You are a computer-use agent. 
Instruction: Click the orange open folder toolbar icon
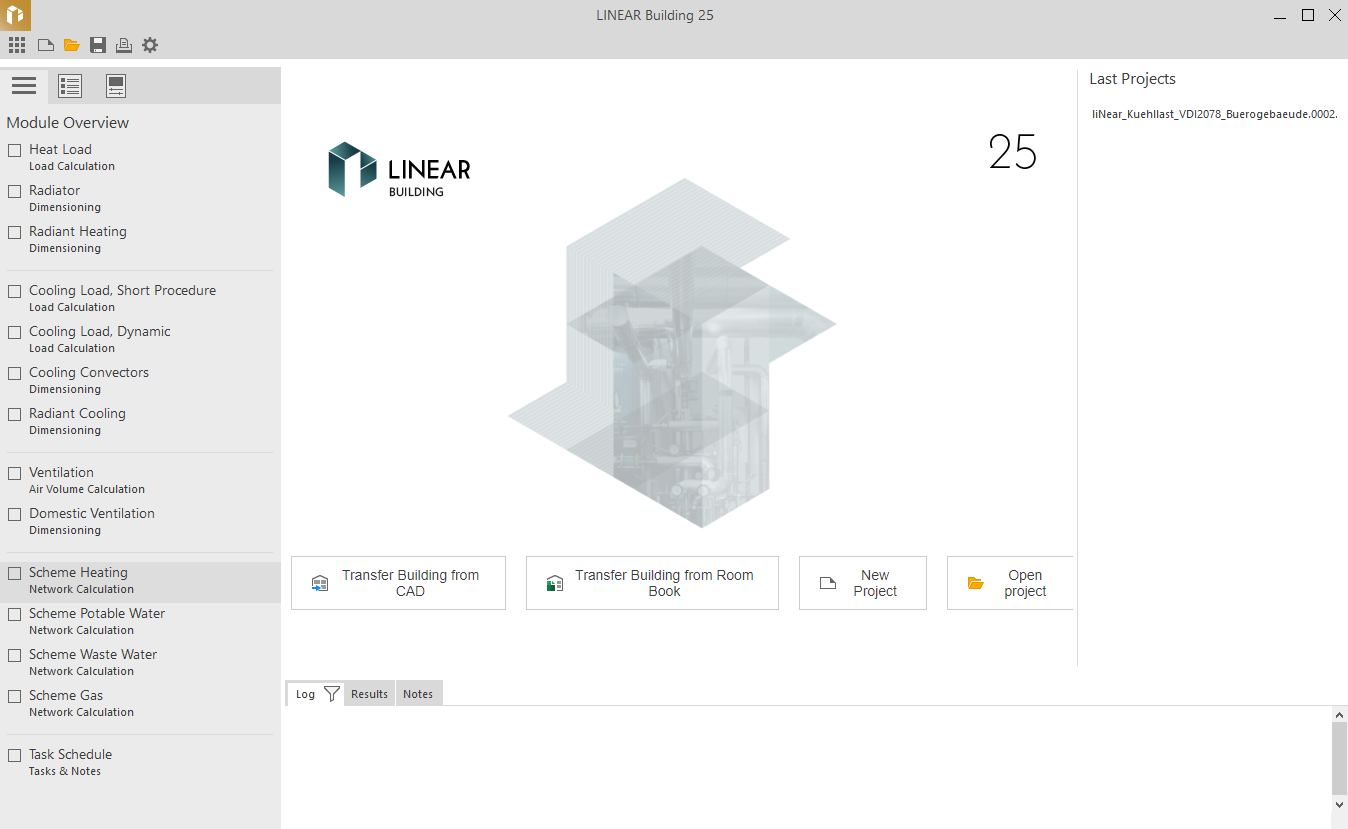71,45
